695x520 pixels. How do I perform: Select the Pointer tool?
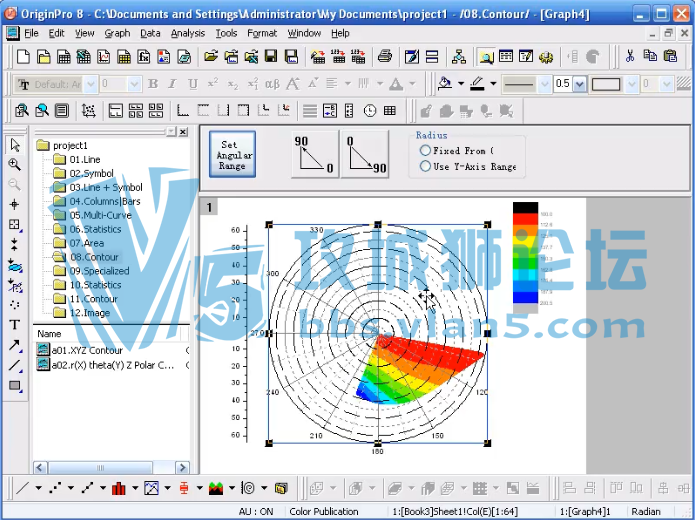(x=15, y=145)
